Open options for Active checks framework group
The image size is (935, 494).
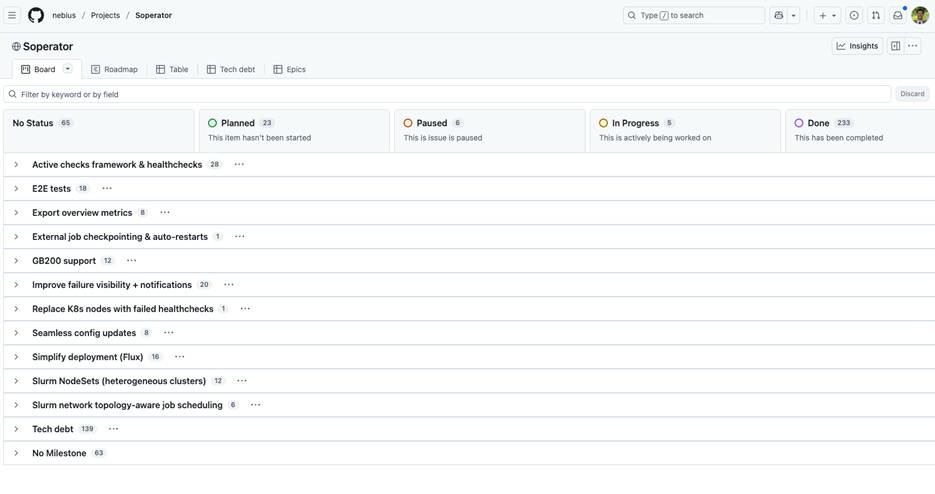click(x=239, y=164)
